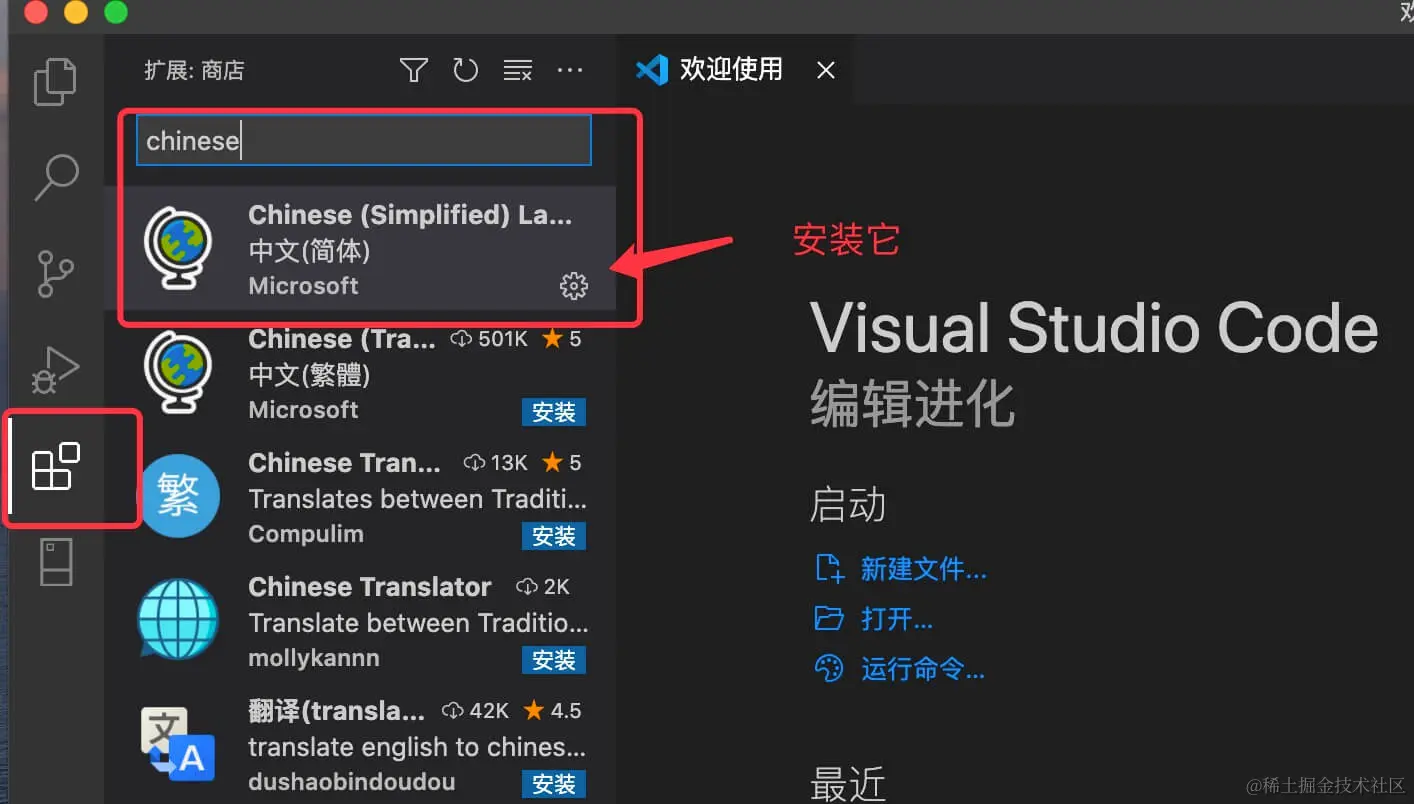Click the 翻译(transla... extension title
This screenshot has height=804, width=1414.
[336, 711]
